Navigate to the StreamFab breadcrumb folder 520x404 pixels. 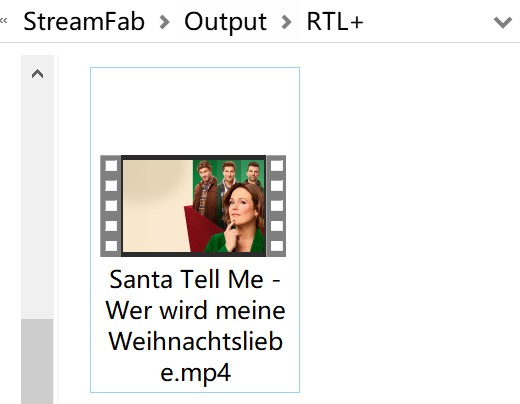point(84,22)
